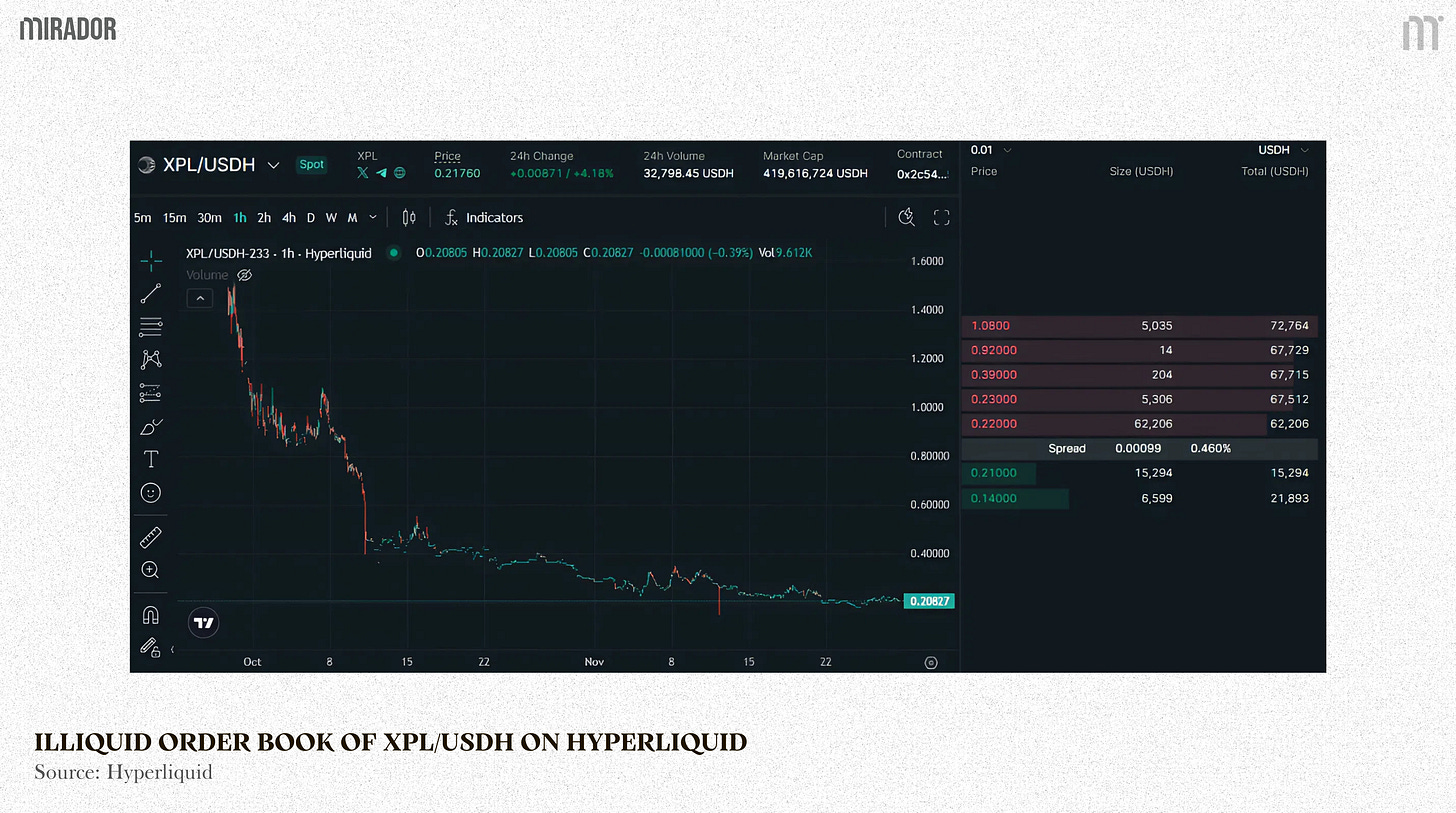Image resolution: width=1456 pixels, height=813 pixels.
Task: Select the 0.14000 bid order row
Action: pyautogui.click(x=1140, y=498)
